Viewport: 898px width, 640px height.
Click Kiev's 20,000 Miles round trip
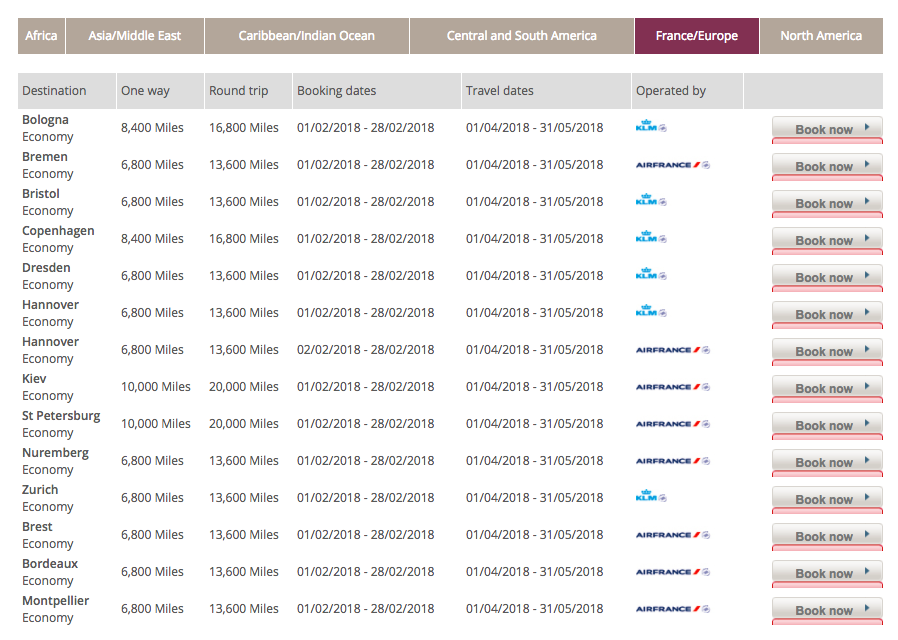click(243, 387)
